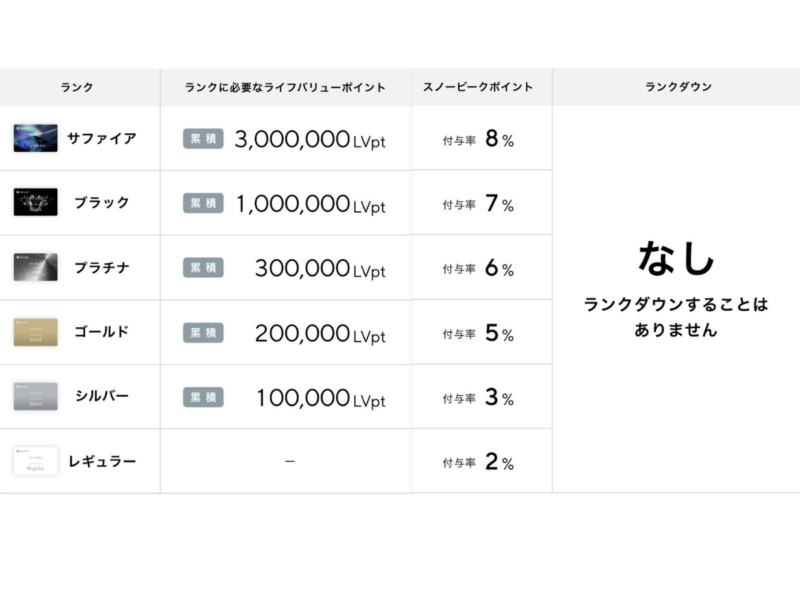Viewport: 800px width, 600px height.
Task: Click the Platinum rank card image
Action: click(35, 267)
